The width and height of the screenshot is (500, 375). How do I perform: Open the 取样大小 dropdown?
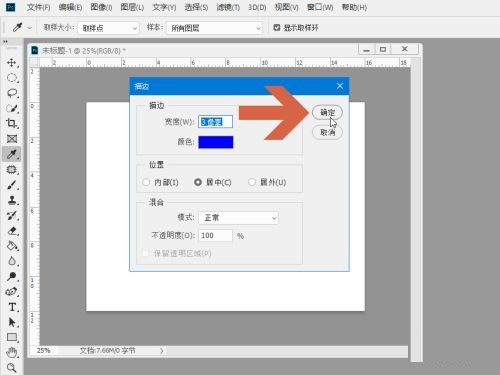pyautogui.click(x=108, y=28)
